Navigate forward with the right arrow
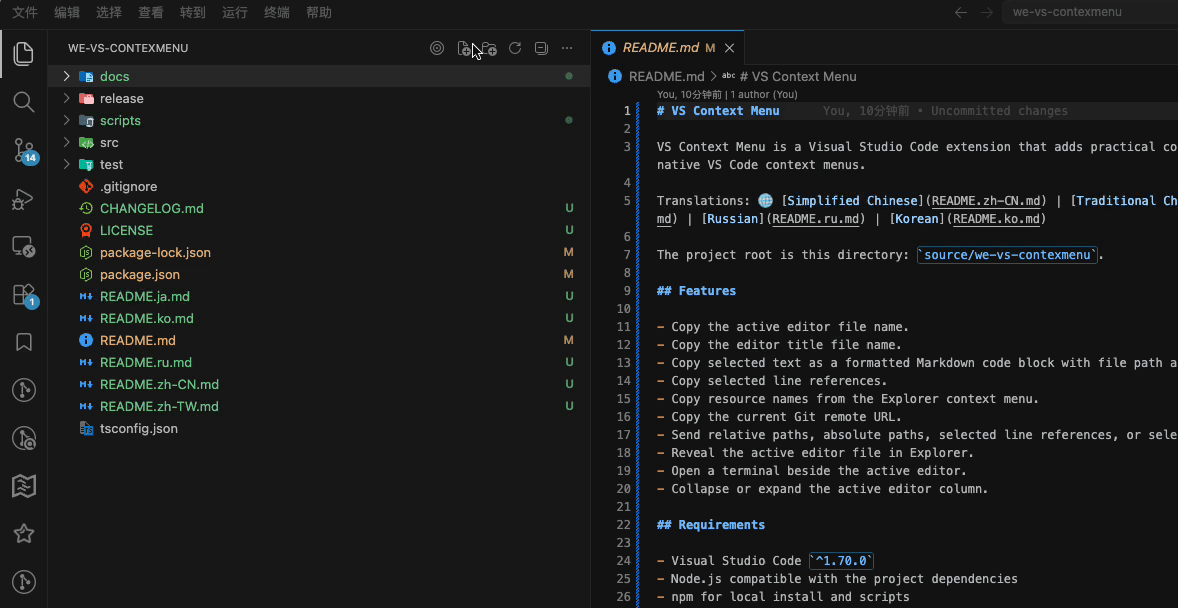This screenshot has width=1178, height=608. pos(986,12)
